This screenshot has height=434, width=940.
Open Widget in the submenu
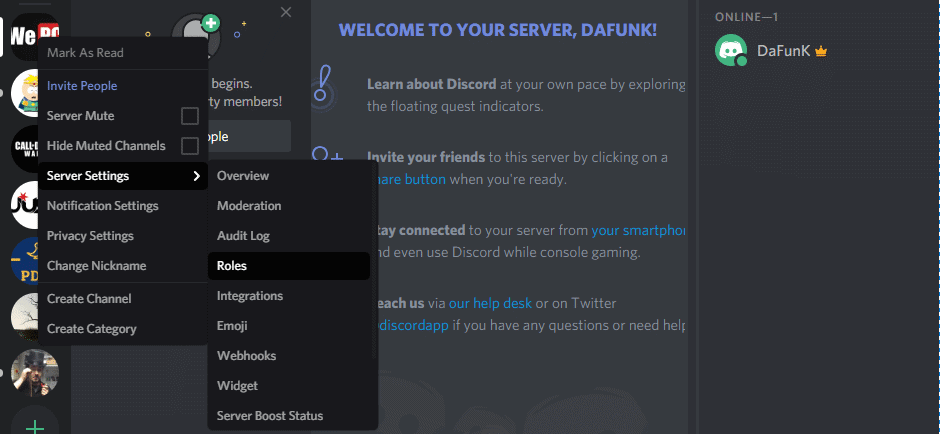[289, 385]
